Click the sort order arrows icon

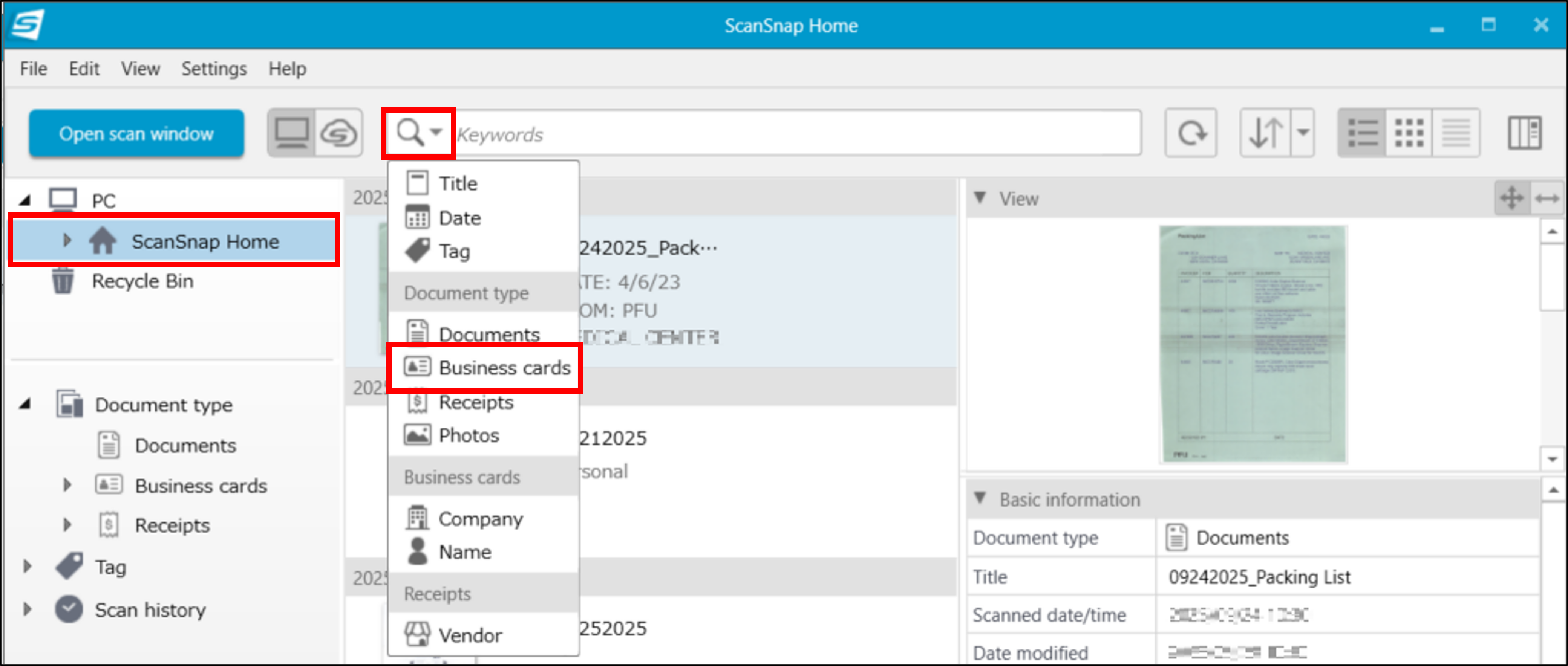click(1265, 133)
